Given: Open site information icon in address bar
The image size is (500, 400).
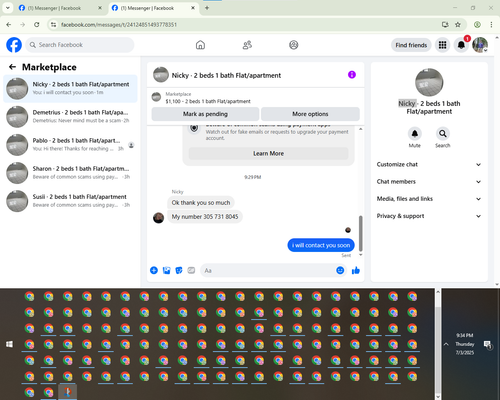Looking at the screenshot, I should (x=53, y=25).
